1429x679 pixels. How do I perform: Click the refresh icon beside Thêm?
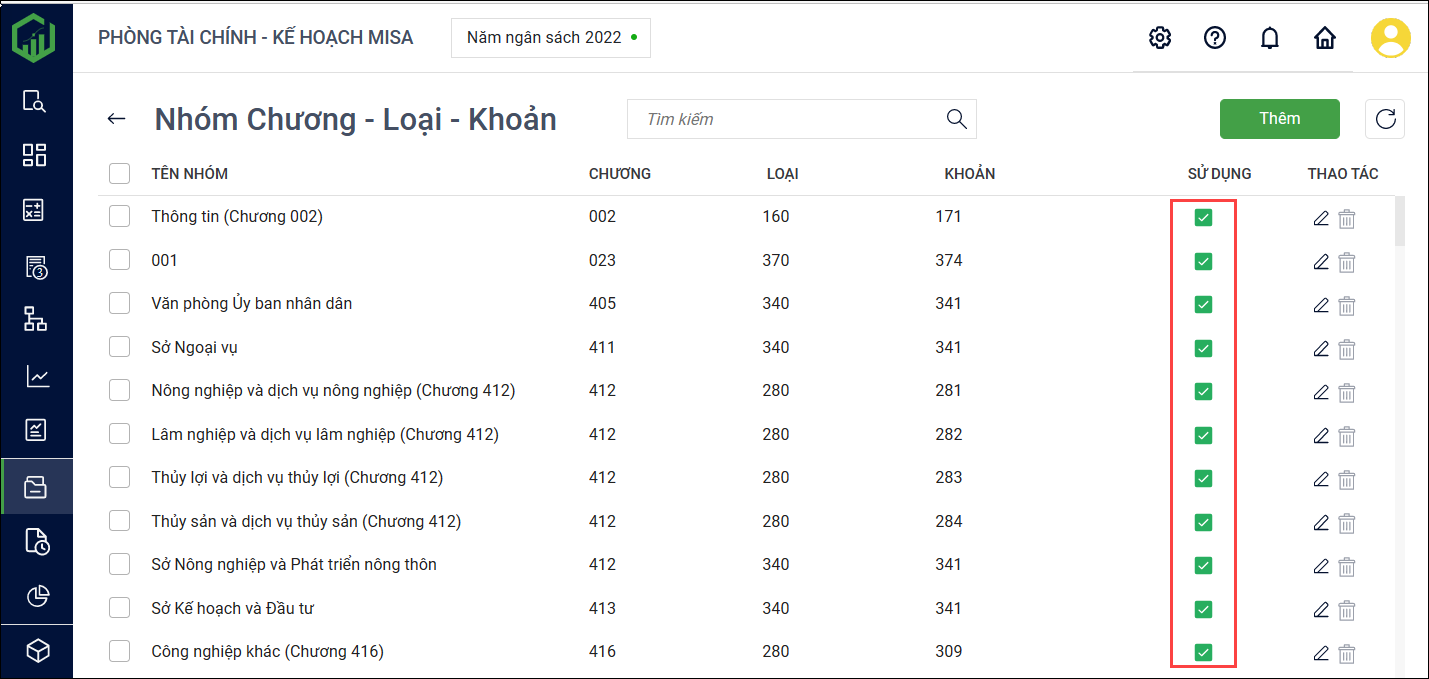click(1385, 119)
